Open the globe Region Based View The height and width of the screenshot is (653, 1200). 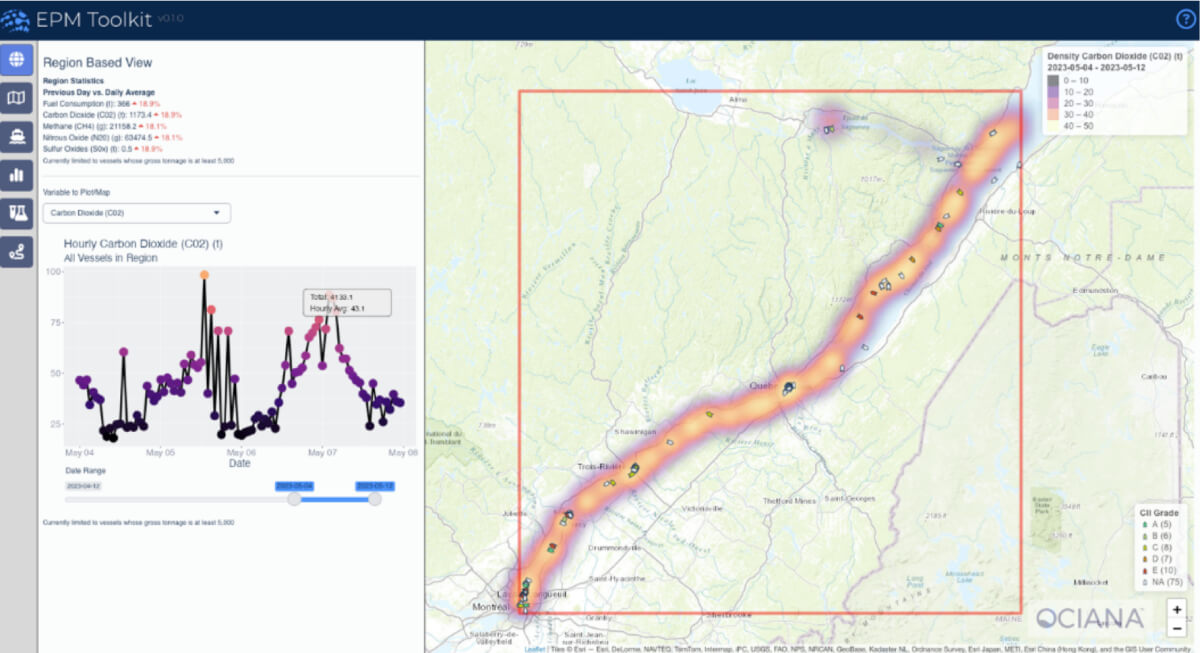(16, 59)
